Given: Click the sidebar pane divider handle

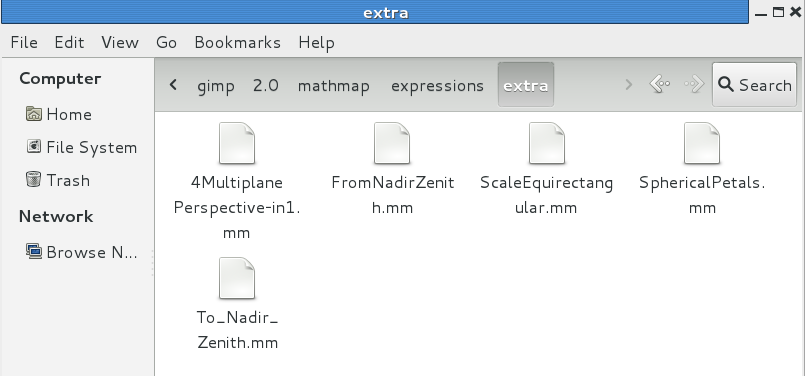Looking at the screenshot, I should coord(153,263).
